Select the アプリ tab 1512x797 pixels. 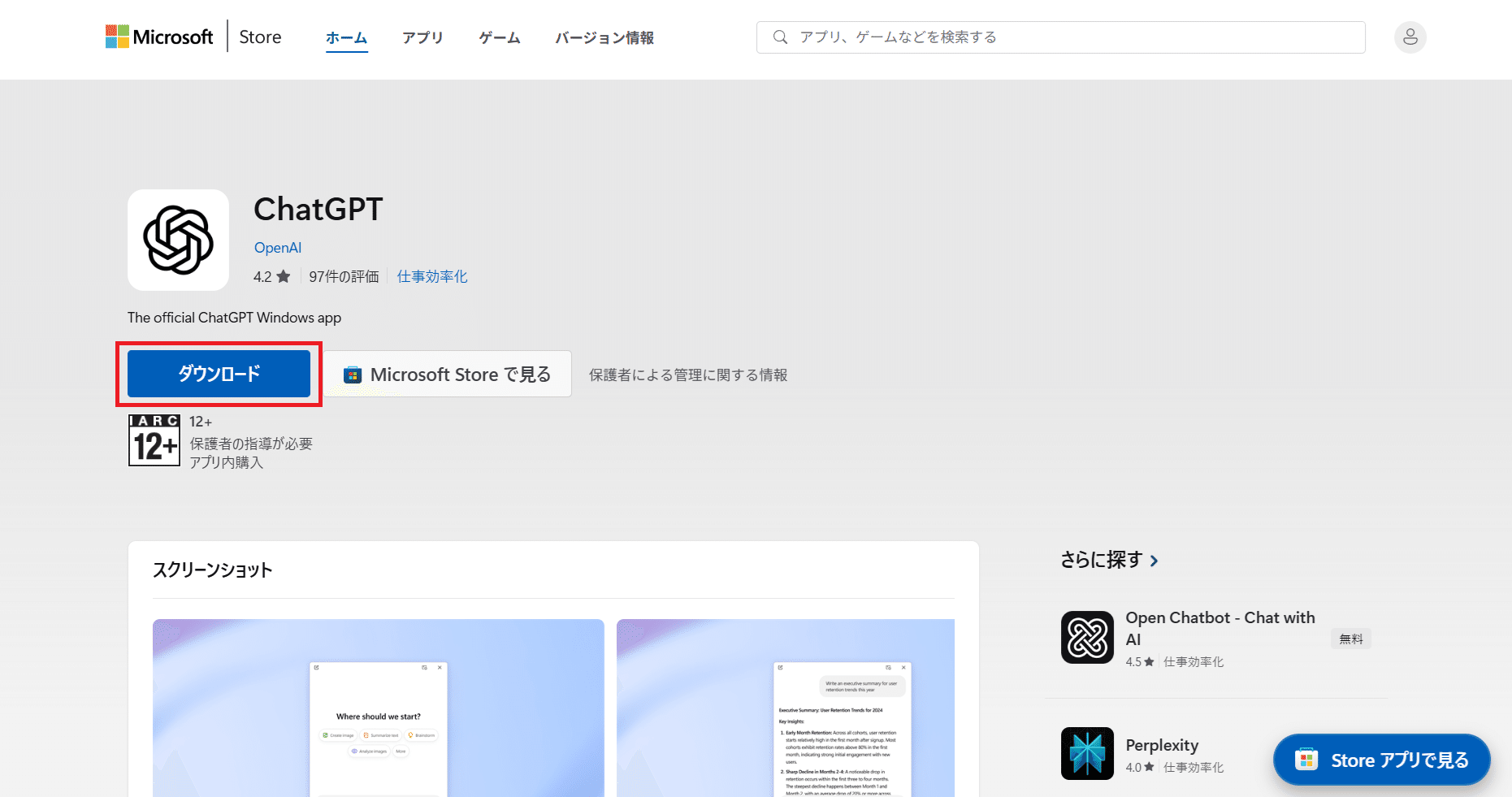tap(423, 37)
